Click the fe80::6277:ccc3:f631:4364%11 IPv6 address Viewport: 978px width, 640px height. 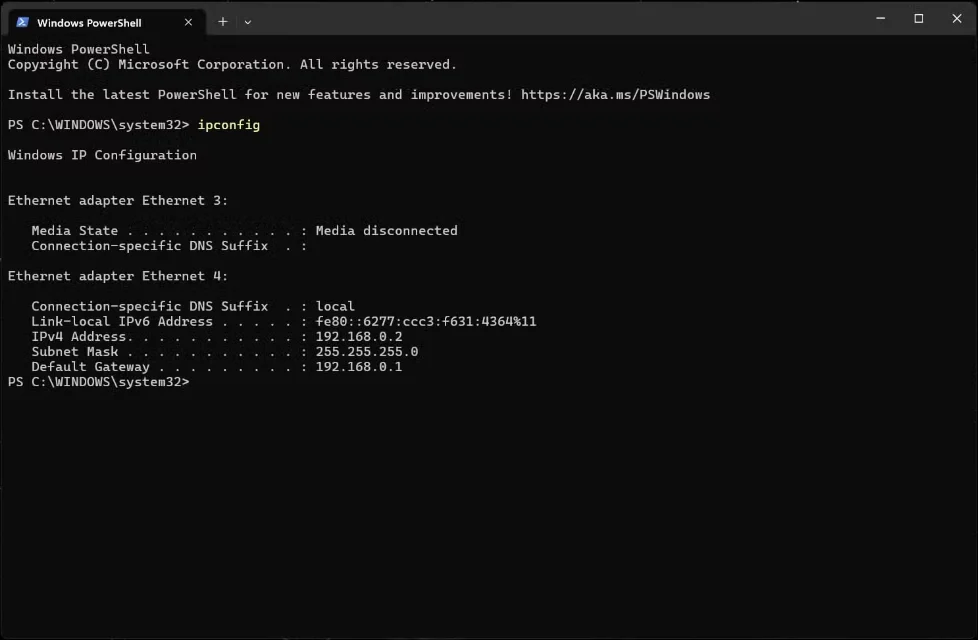coord(426,322)
